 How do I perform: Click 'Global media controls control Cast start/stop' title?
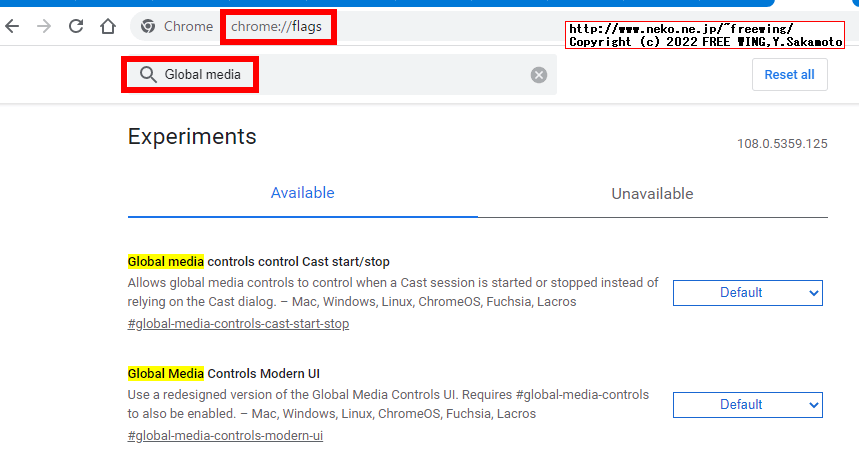coord(259,262)
